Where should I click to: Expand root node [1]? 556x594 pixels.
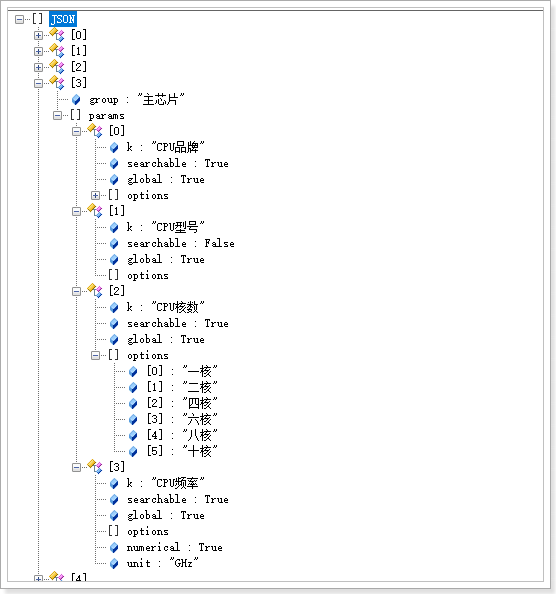pyautogui.click(x=38, y=51)
